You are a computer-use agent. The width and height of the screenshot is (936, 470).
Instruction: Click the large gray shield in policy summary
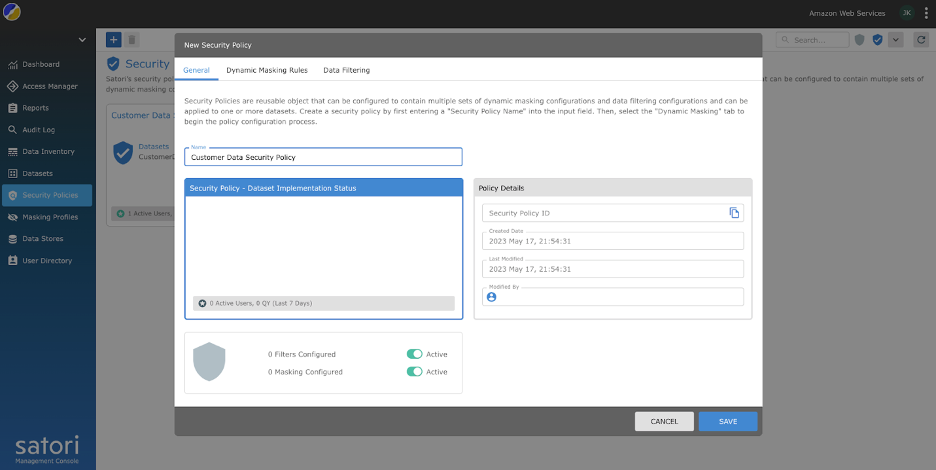tap(209, 362)
